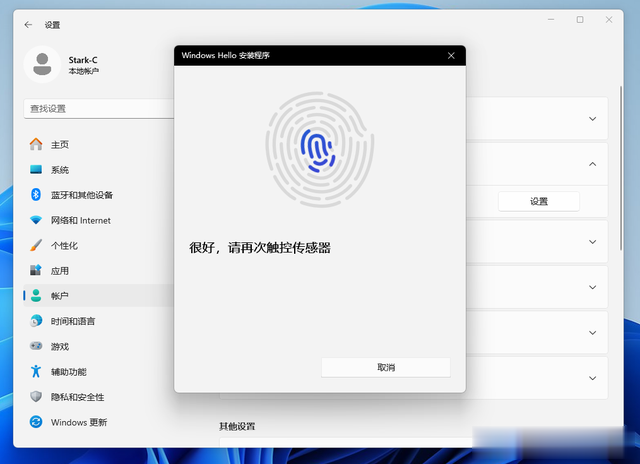Viewport: 640px width, 464px height.
Task: Select the 系统 monitor icon
Action: click(x=36, y=169)
